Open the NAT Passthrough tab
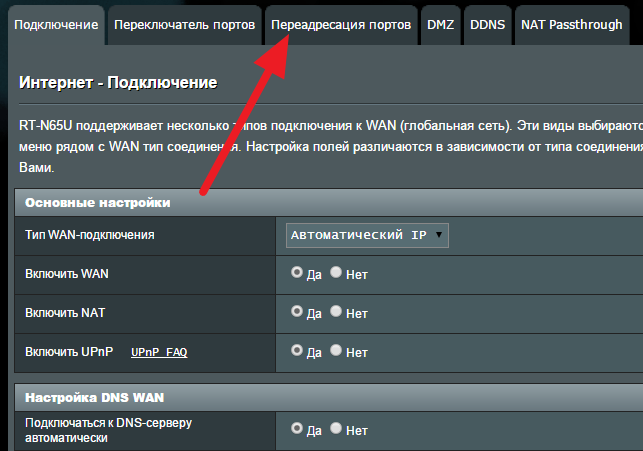 (x=571, y=24)
